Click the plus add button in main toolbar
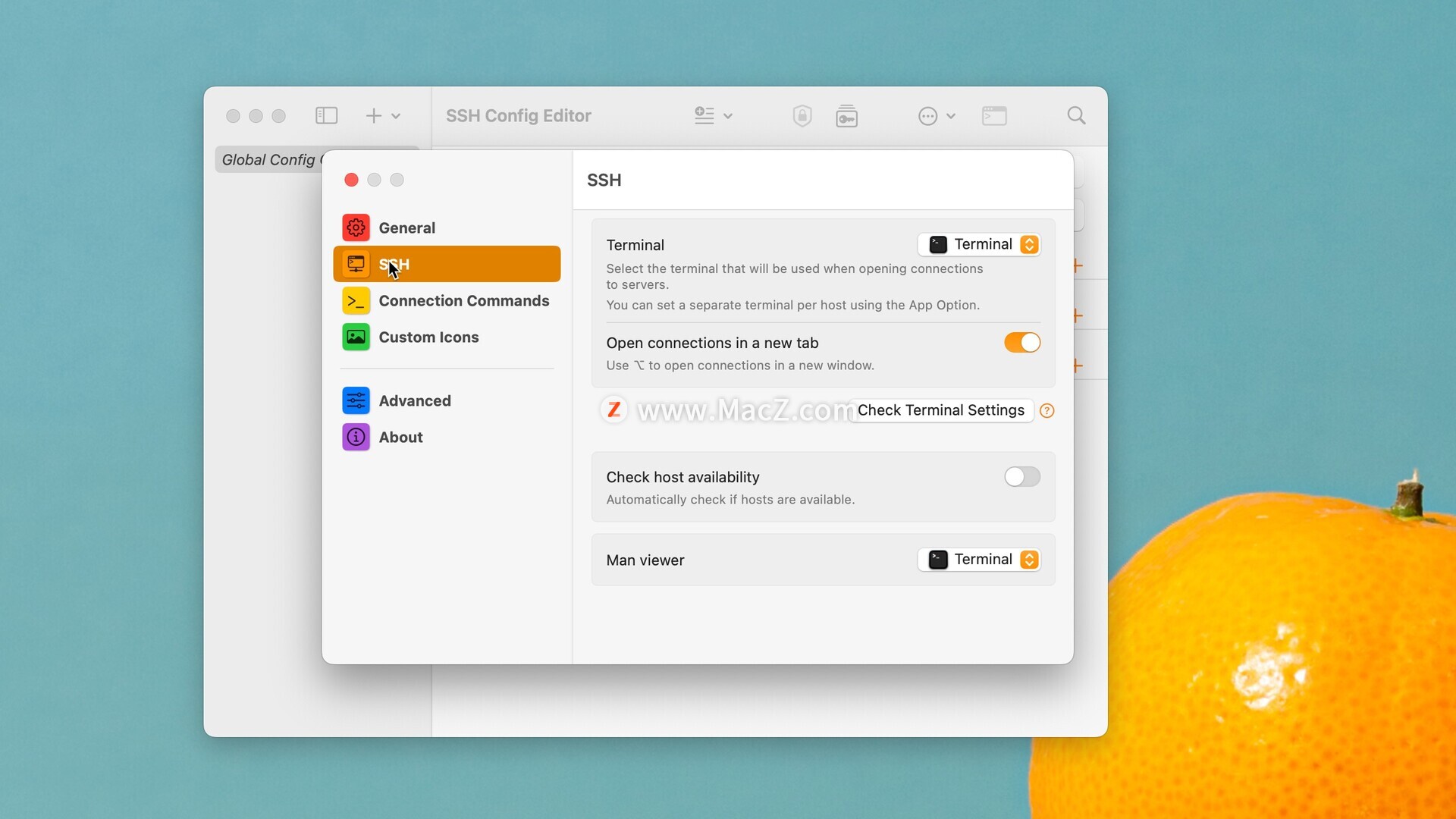The width and height of the screenshot is (1456, 819). tap(373, 115)
